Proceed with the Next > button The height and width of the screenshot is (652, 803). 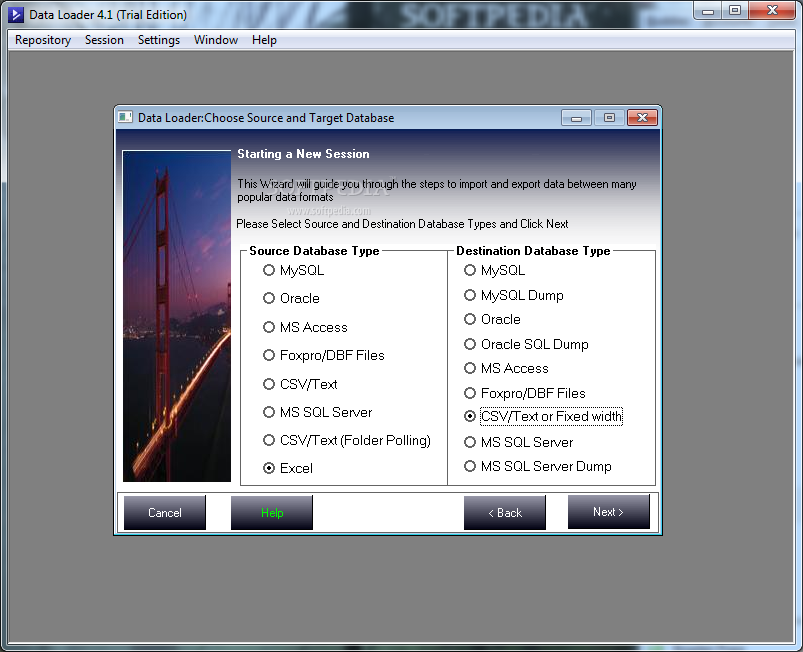pos(608,511)
